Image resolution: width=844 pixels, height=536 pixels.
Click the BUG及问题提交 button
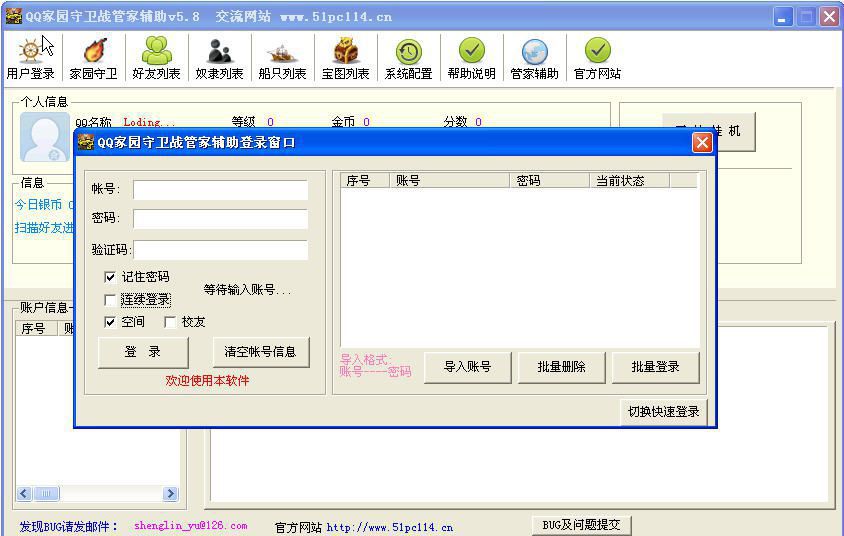(581, 525)
